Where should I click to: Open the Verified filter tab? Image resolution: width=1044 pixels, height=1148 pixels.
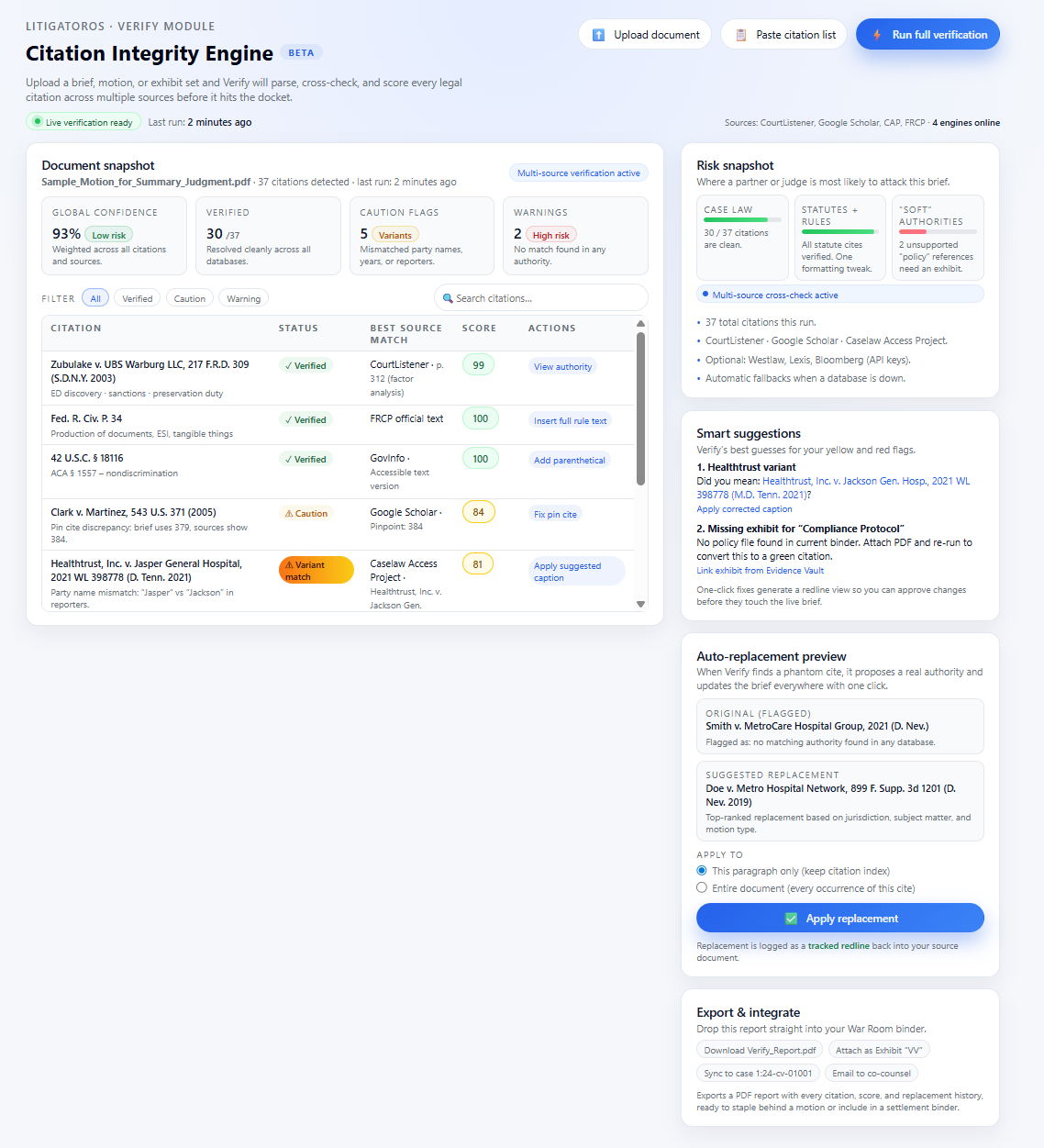coord(137,297)
